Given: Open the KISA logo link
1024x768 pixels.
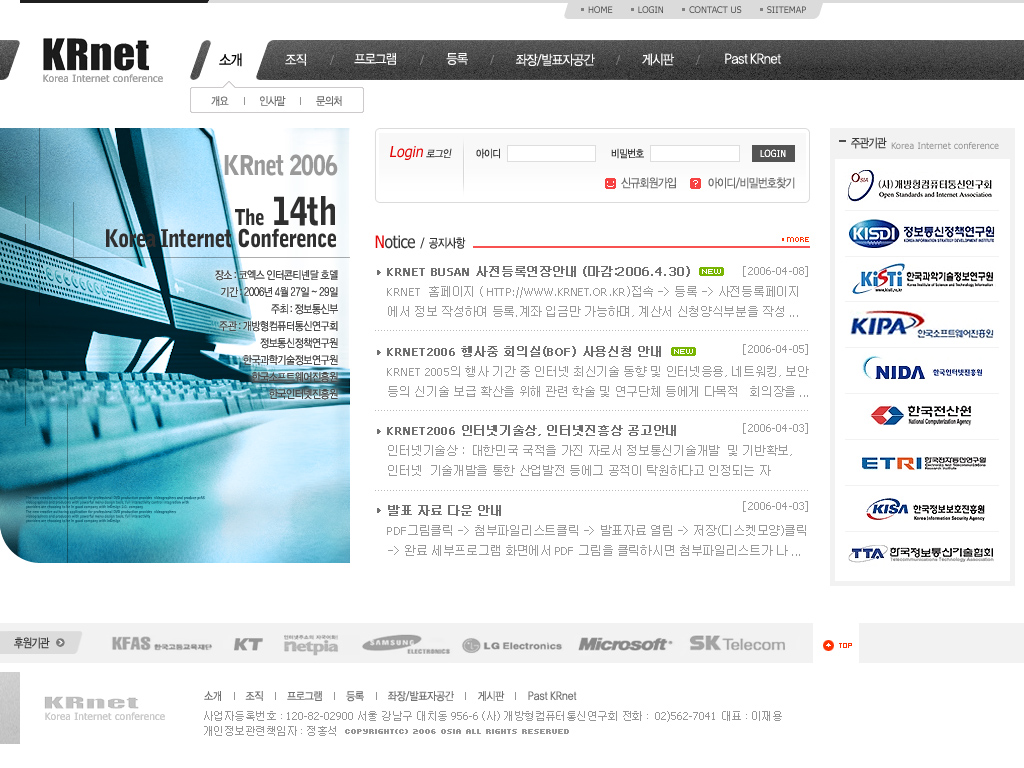Looking at the screenshot, I should point(921,509).
